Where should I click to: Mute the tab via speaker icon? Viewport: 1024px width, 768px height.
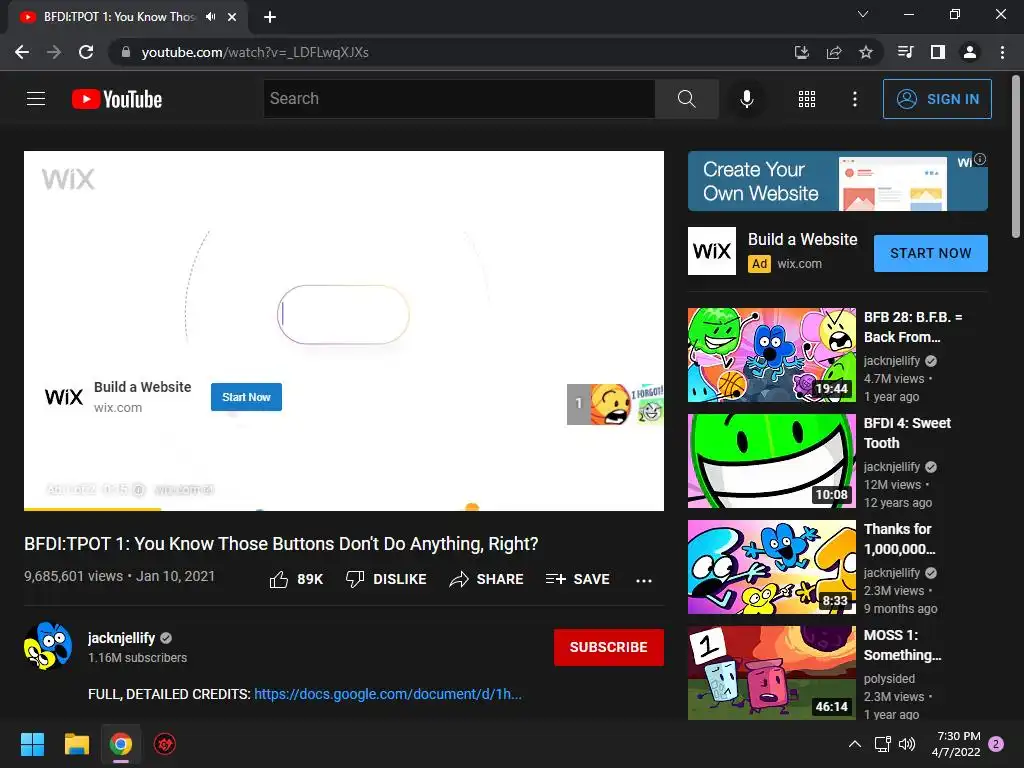210,17
